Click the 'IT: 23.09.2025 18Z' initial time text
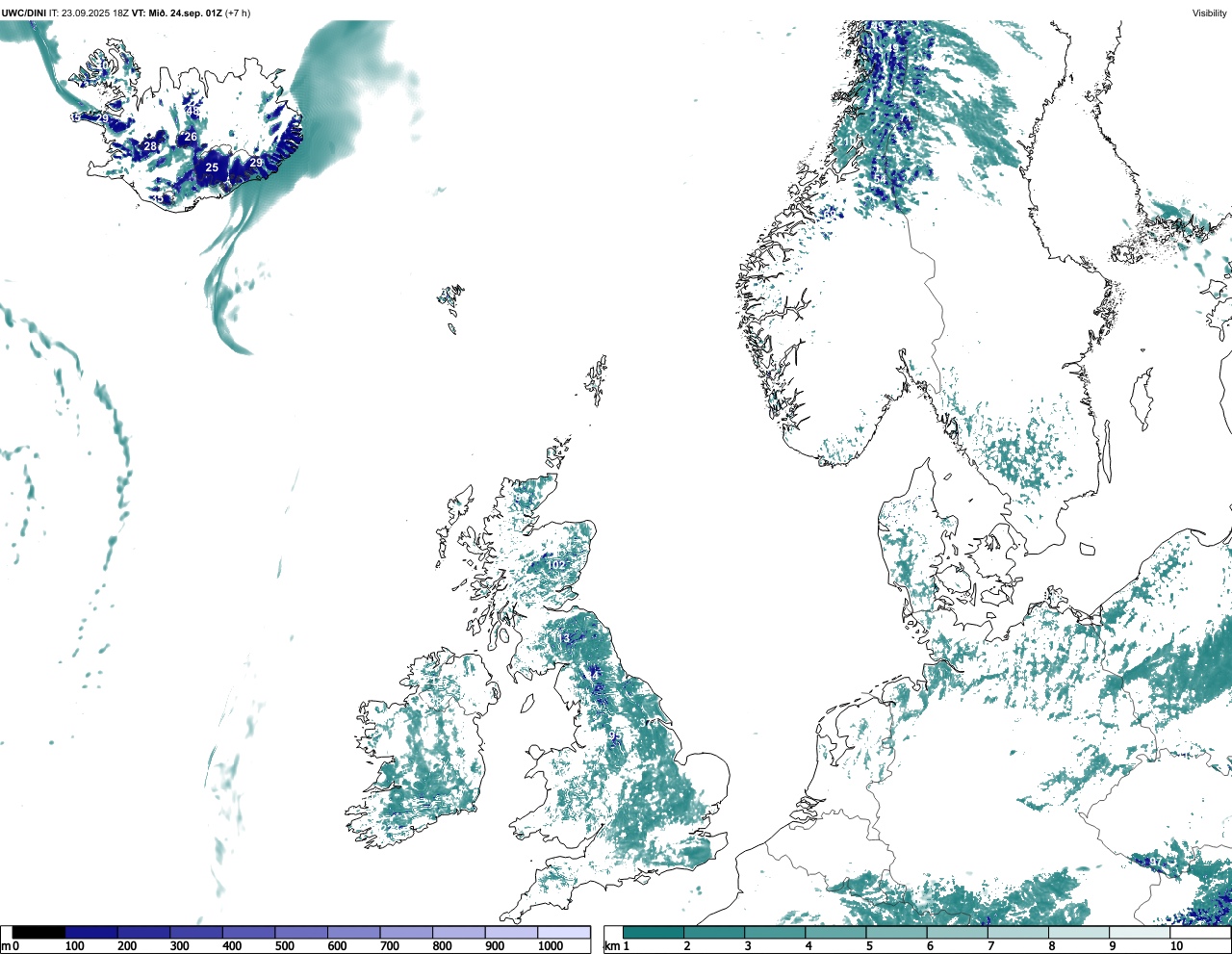This screenshot has height=954, width=1232. tap(89, 13)
